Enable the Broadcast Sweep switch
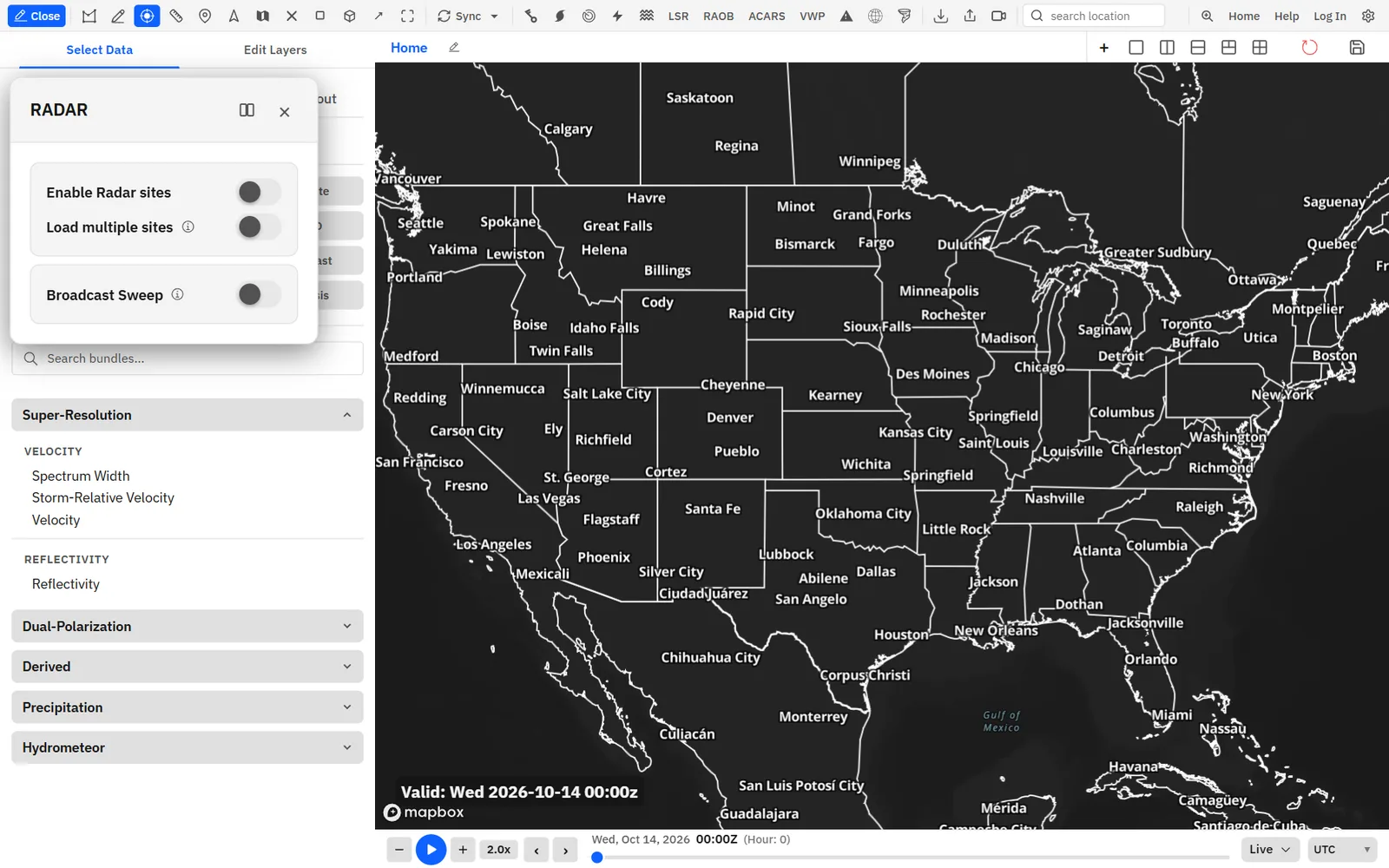 pyautogui.click(x=259, y=294)
